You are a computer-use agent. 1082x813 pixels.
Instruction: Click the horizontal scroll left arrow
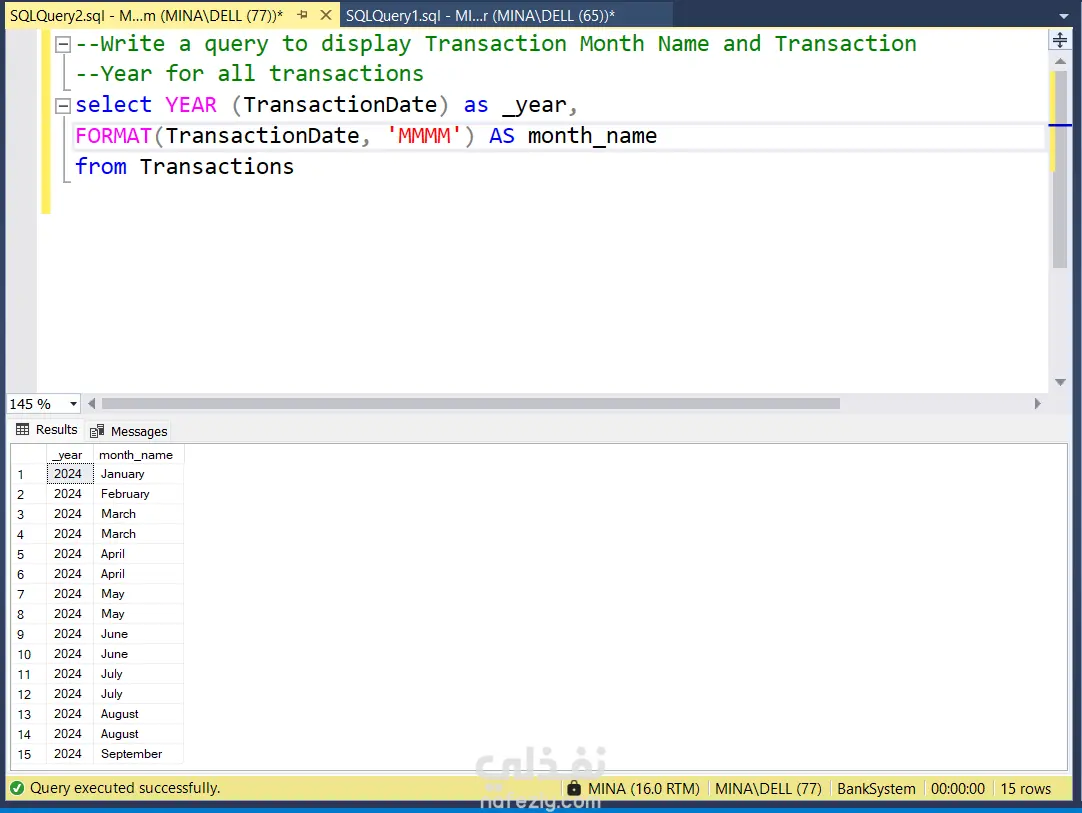(91, 404)
